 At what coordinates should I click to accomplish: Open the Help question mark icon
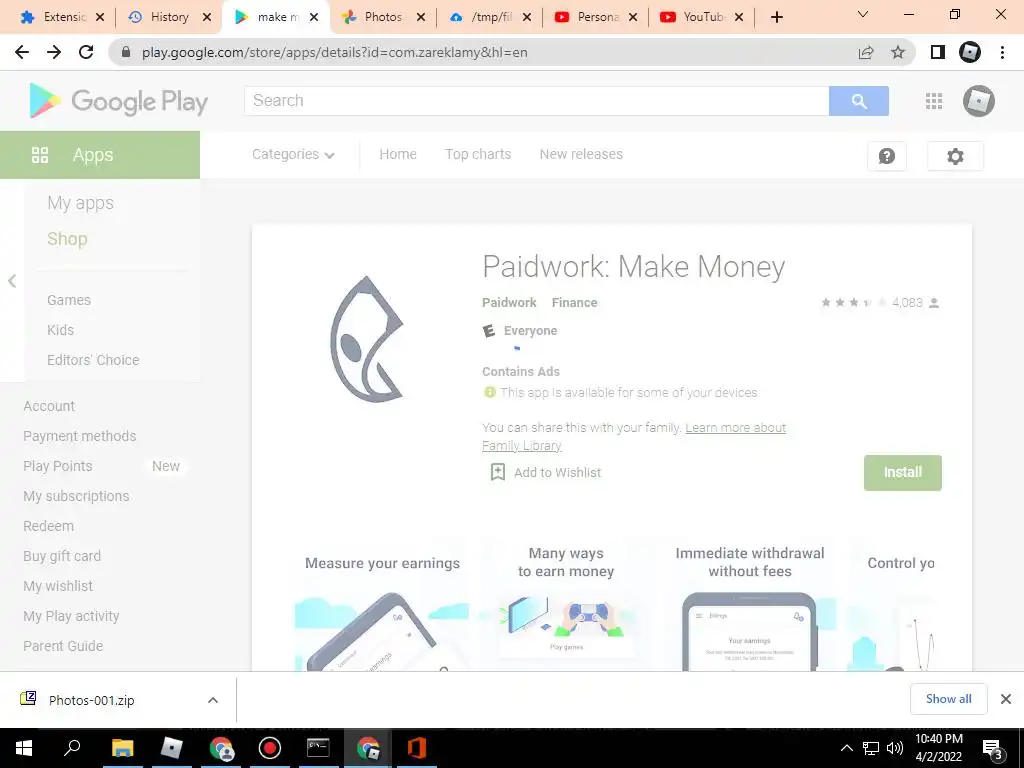[x=887, y=156]
